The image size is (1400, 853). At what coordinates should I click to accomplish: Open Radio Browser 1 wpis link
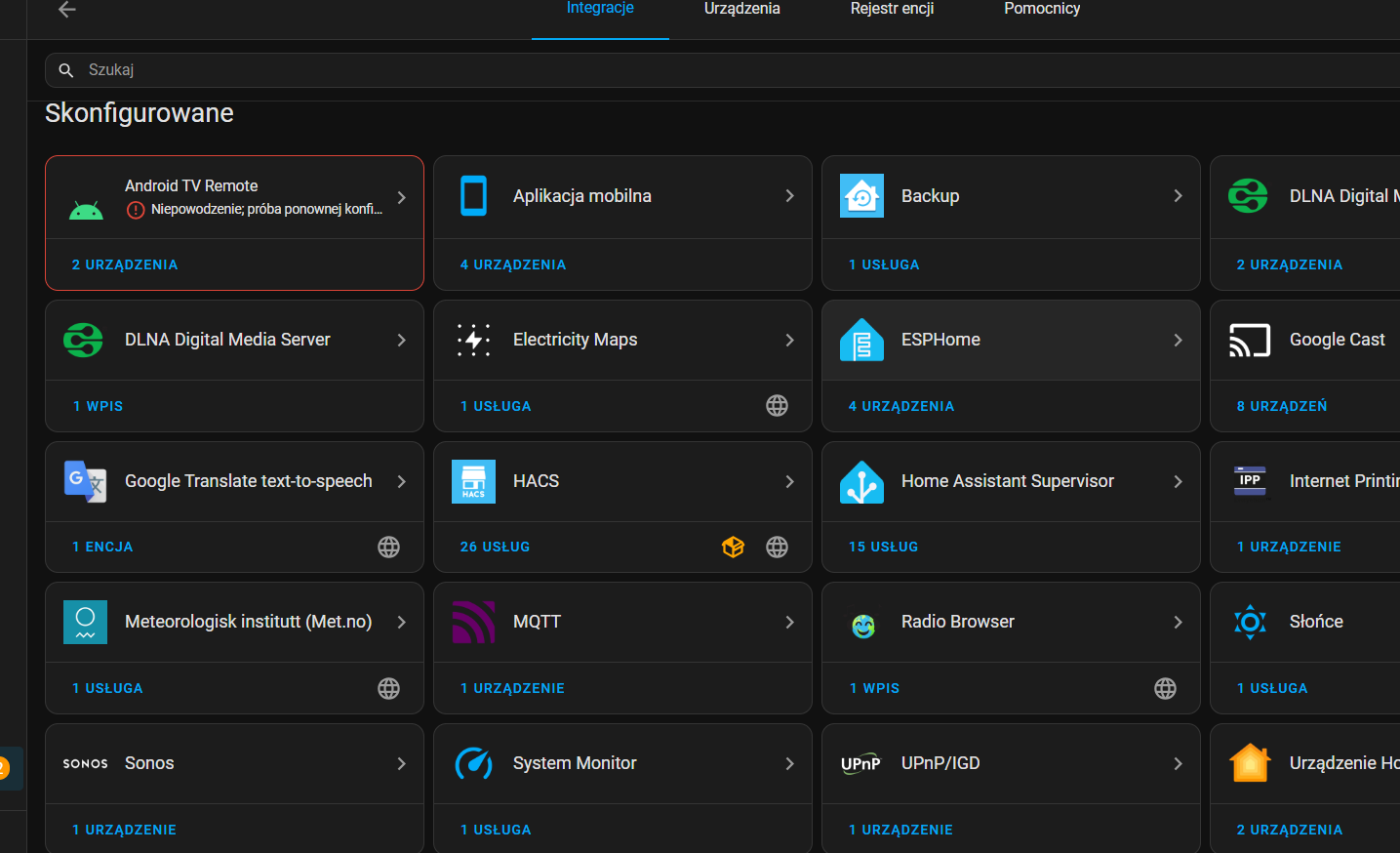(874, 689)
